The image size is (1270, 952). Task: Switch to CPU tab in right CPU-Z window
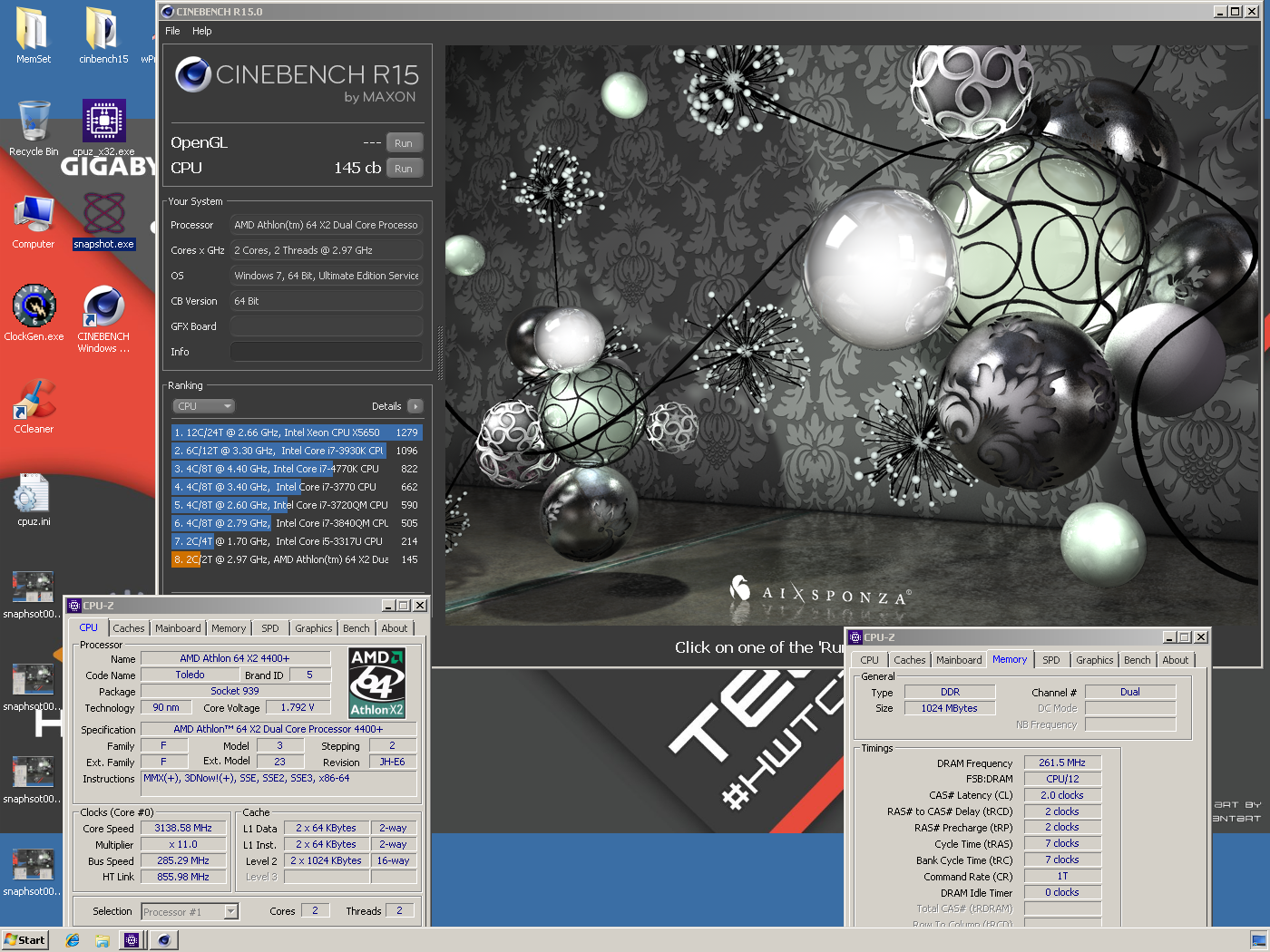tap(869, 660)
